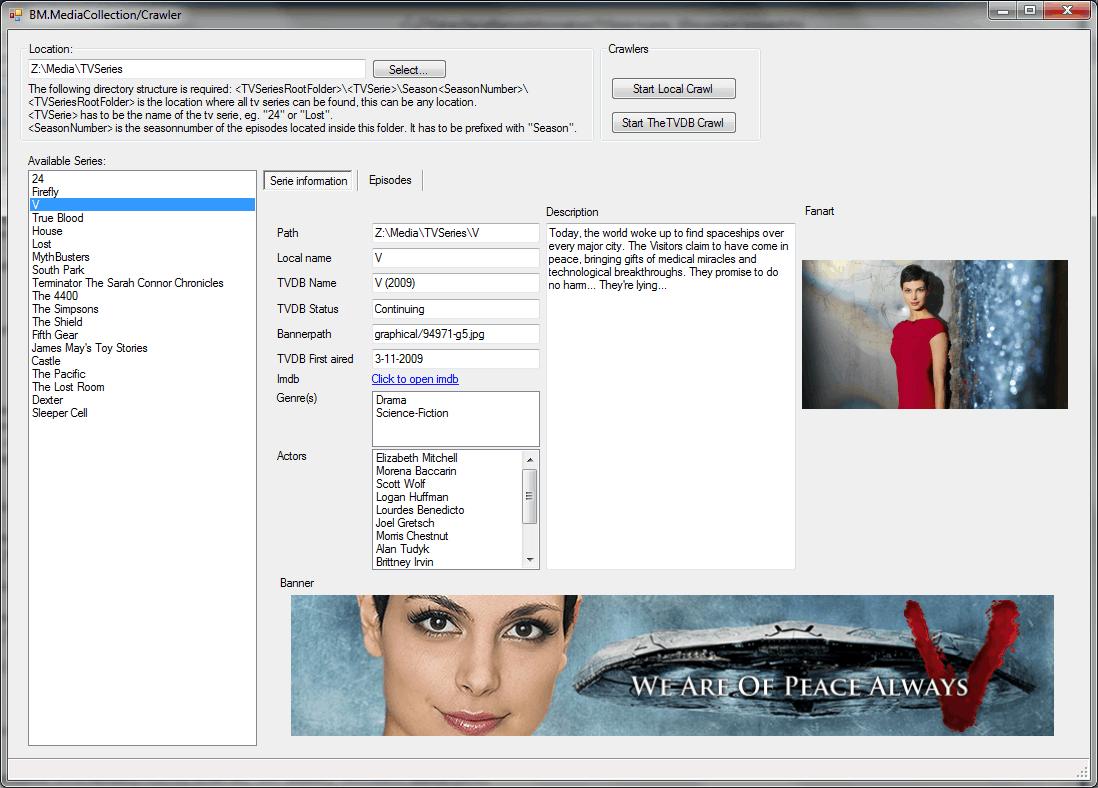Click the Actors list scroll up arrow
1098x788 pixels.
[530, 459]
